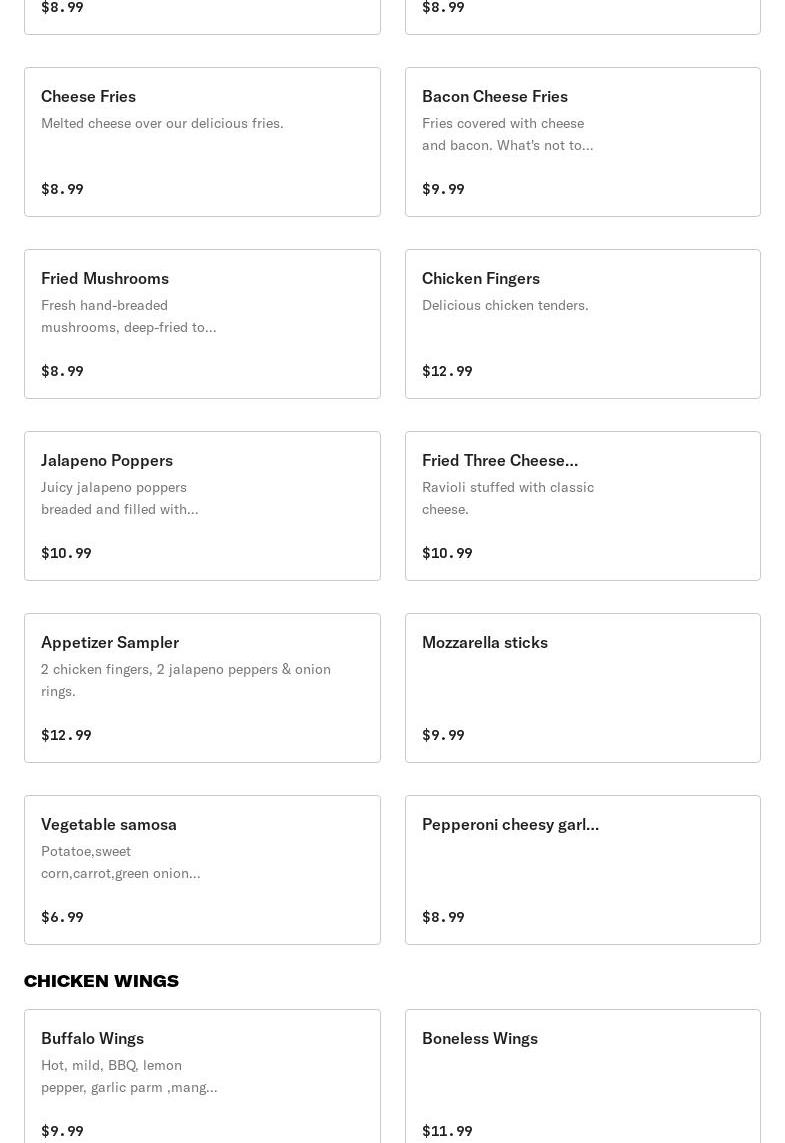Click the $9.99 price on Bacon Cheese Fries
This screenshot has width=785, height=1143.
pyautogui.click(x=443, y=189)
